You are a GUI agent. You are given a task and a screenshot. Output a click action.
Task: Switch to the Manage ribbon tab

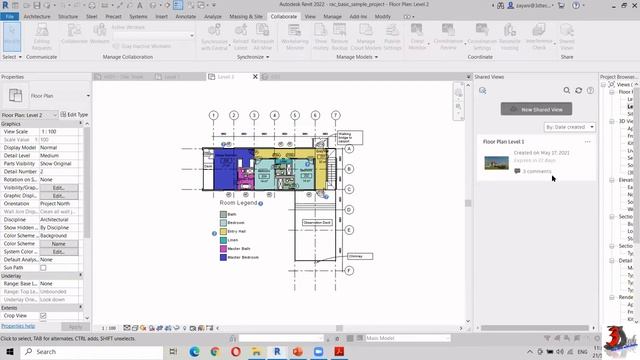point(332,16)
